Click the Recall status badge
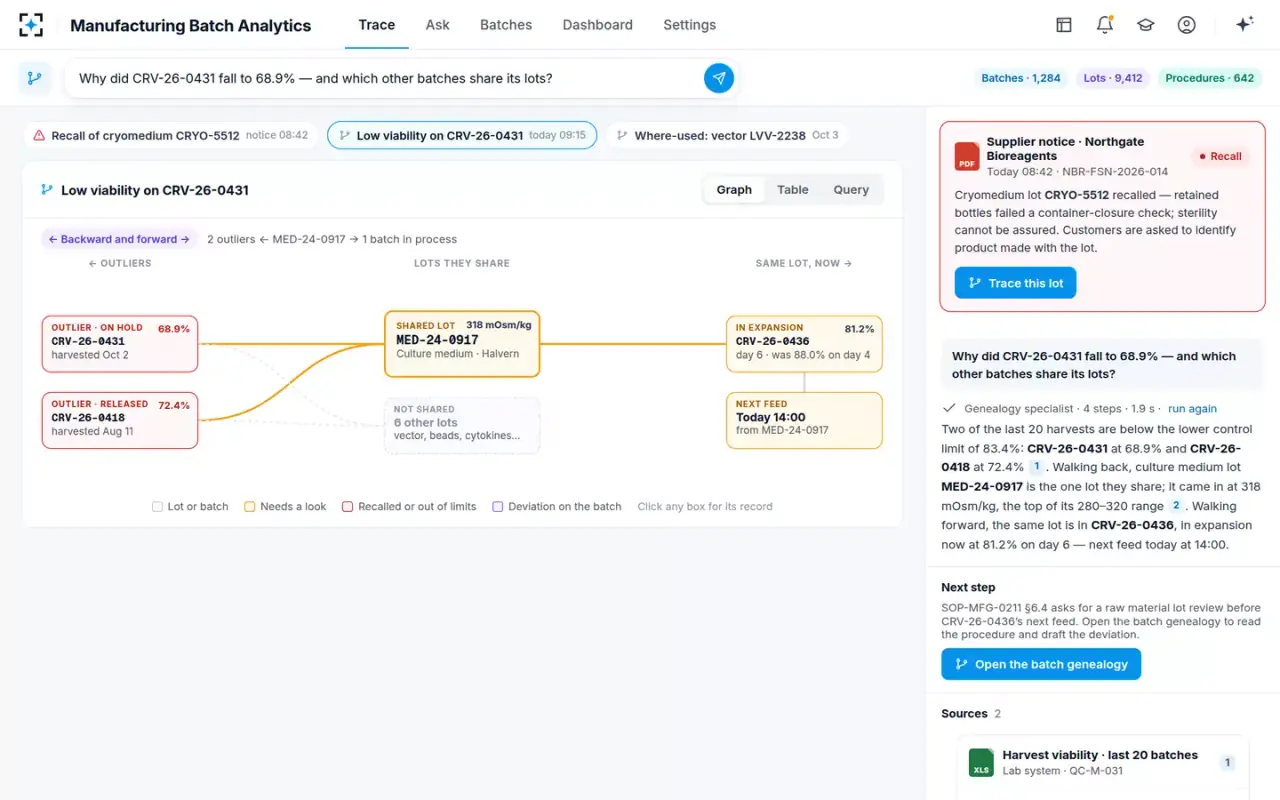Viewport: 1280px width, 800px height. [x=1220, y=156]
